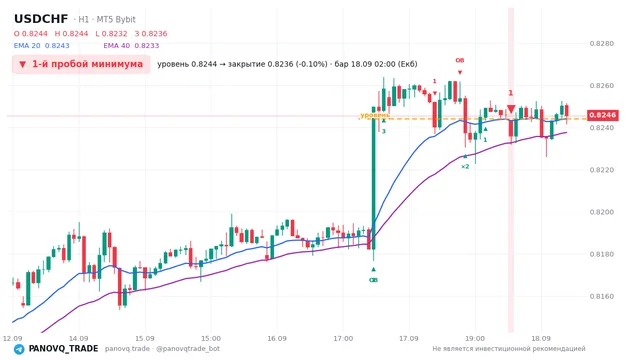
Task: Click the large red down-triangle signal marker labeled 1
Action: tap(511, 109)
